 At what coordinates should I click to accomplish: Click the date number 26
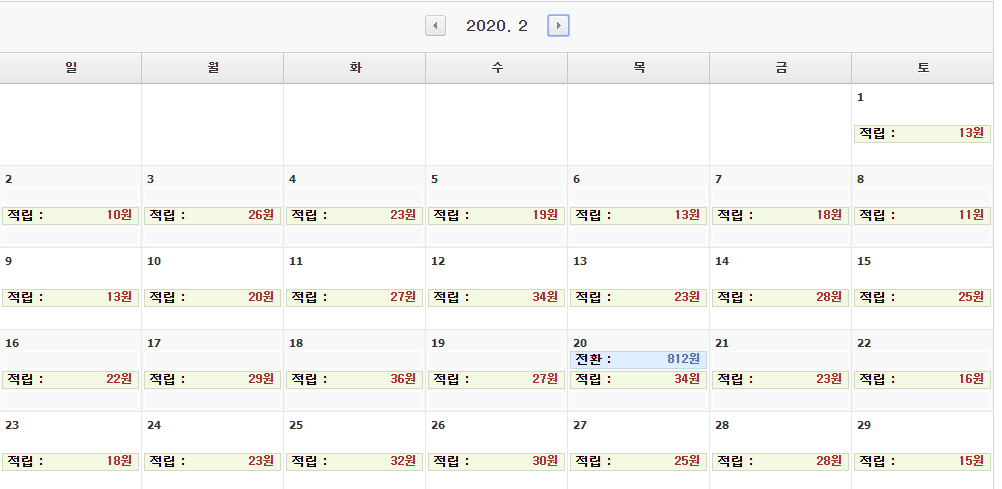pos(438,425)
